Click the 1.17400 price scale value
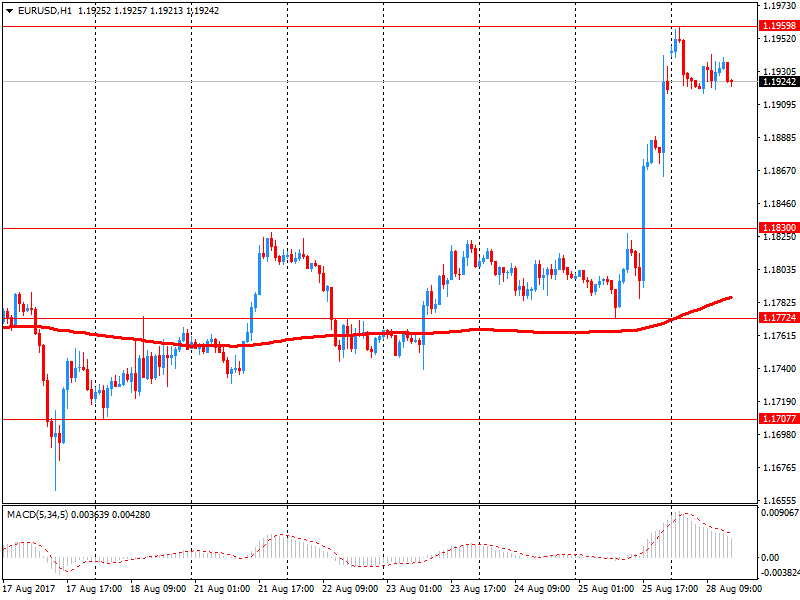Viewport: 800px width, 600px height. [x=780, y=368]
